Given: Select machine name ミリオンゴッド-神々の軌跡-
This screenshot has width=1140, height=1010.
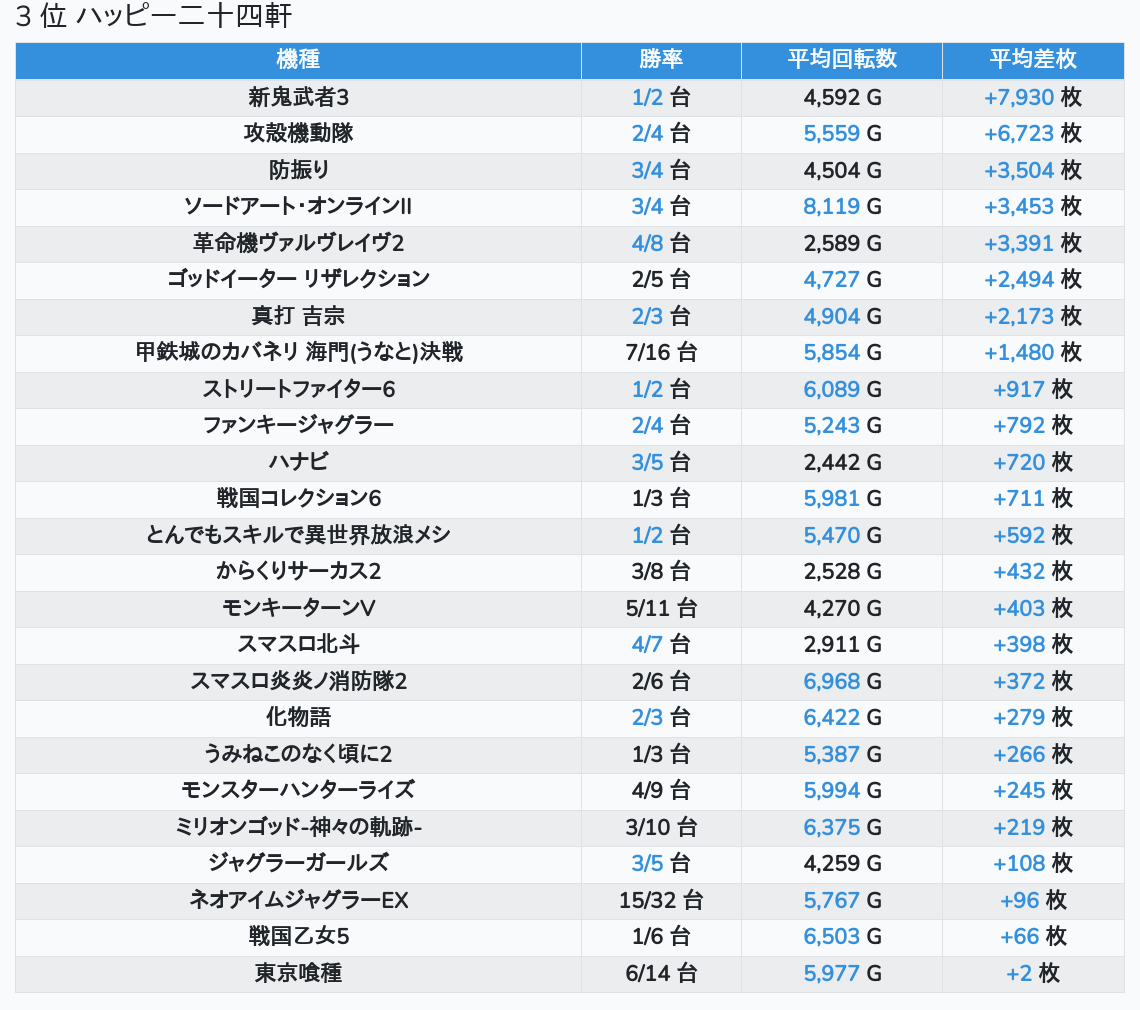Looking at the screenshot, I should (x=298, y=827).
